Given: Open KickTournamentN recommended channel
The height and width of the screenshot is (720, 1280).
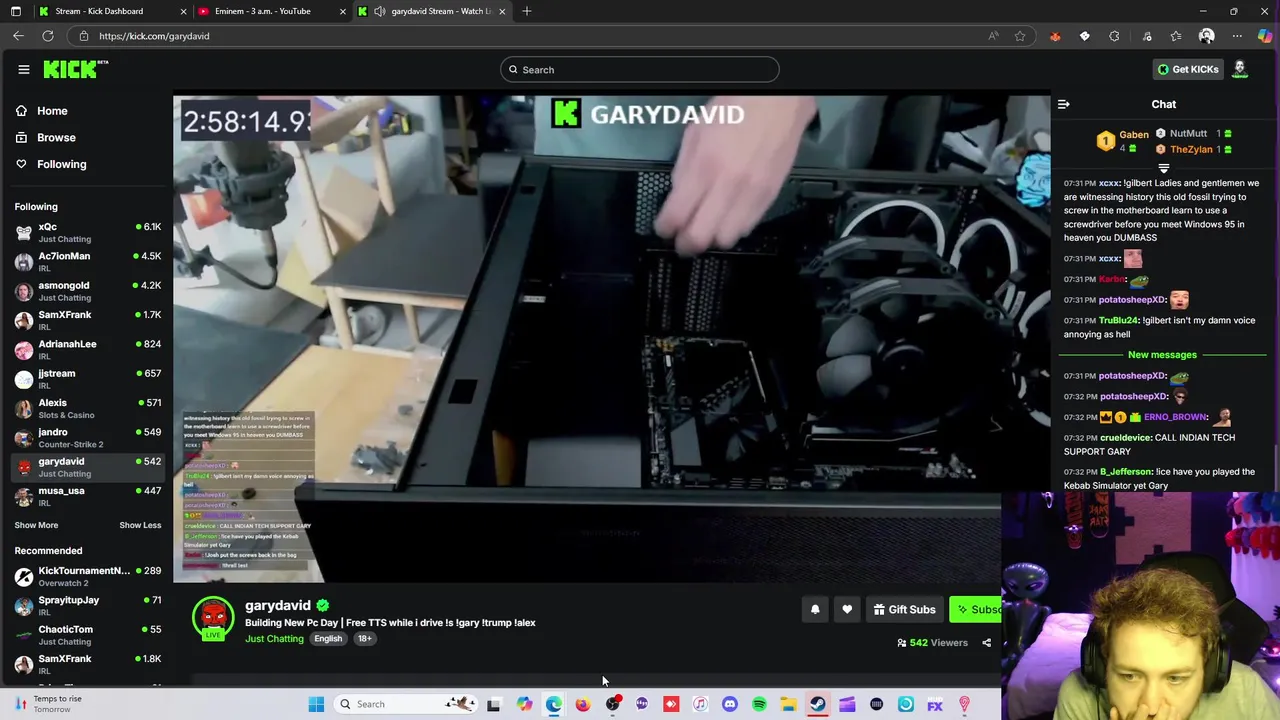Looking at the screenshot, I should coord(88,576).
